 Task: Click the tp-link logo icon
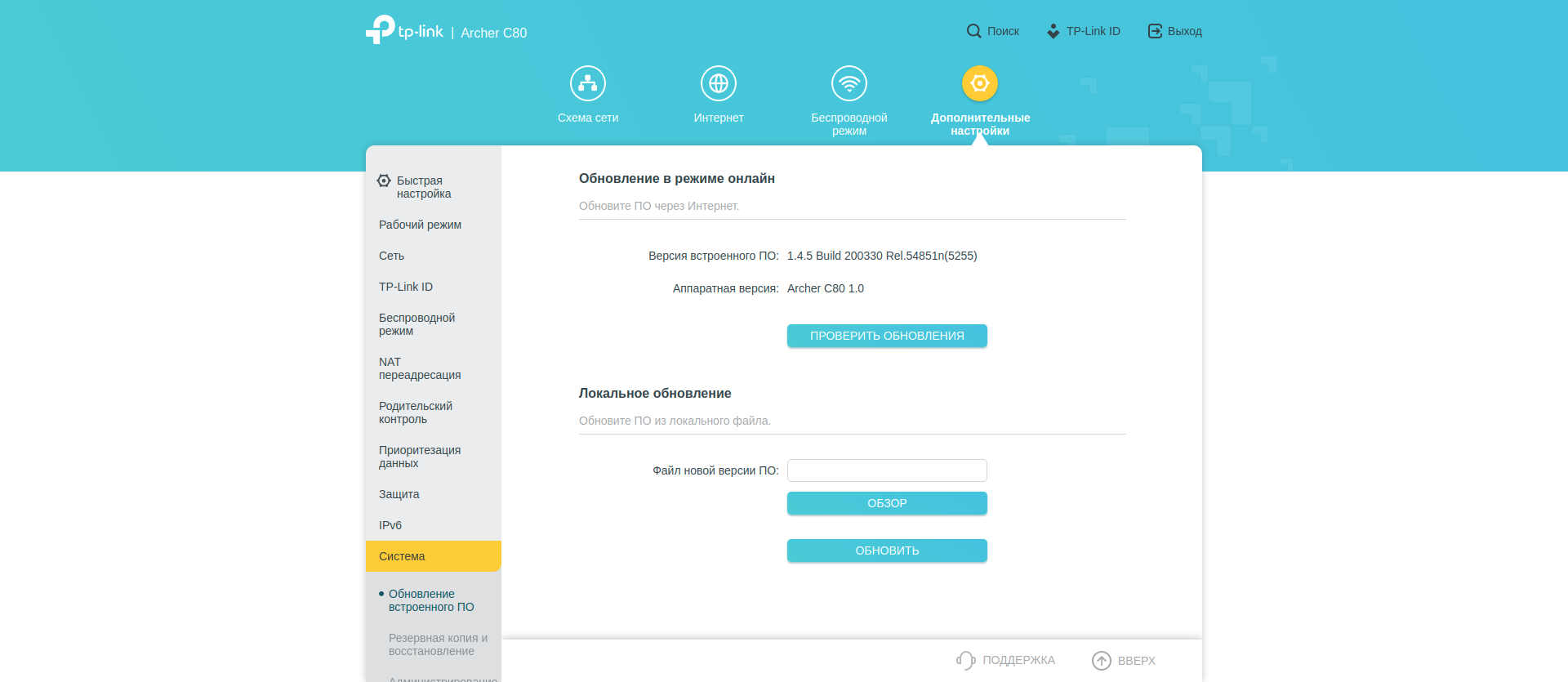coord(381,30)
